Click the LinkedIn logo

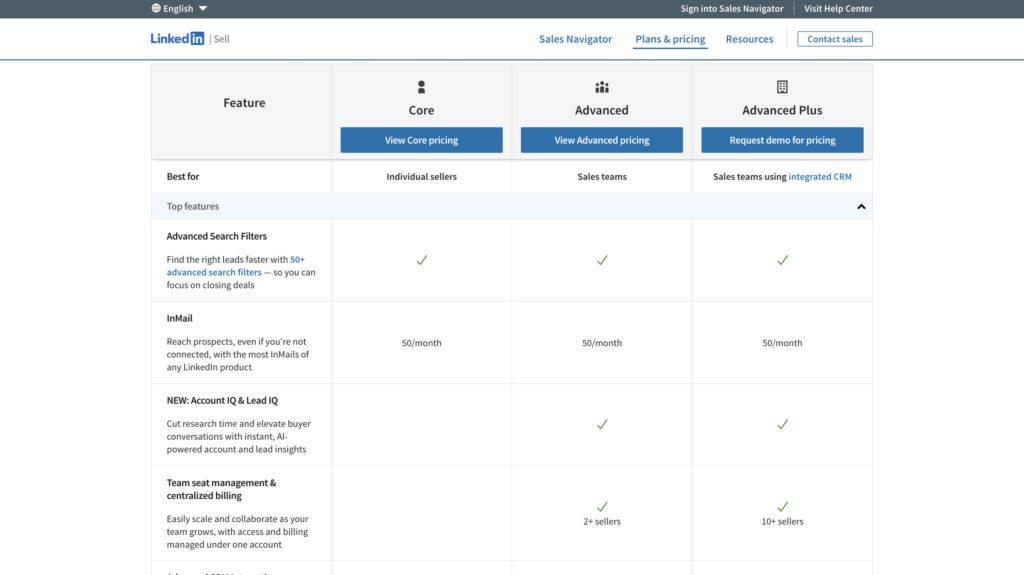pyautogui.click(x=177, y=39)
